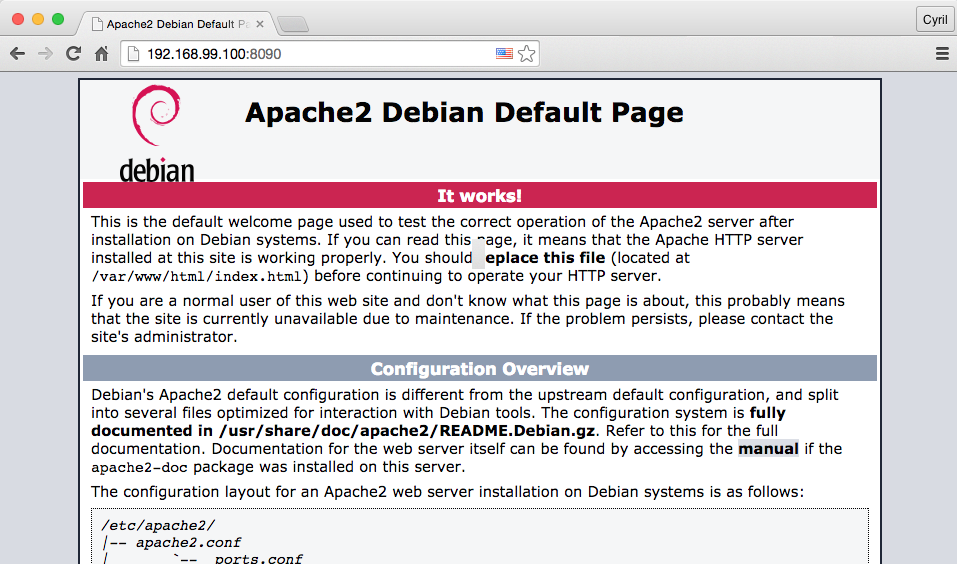Click the Debian swirl logo

(x=156, y=115)
